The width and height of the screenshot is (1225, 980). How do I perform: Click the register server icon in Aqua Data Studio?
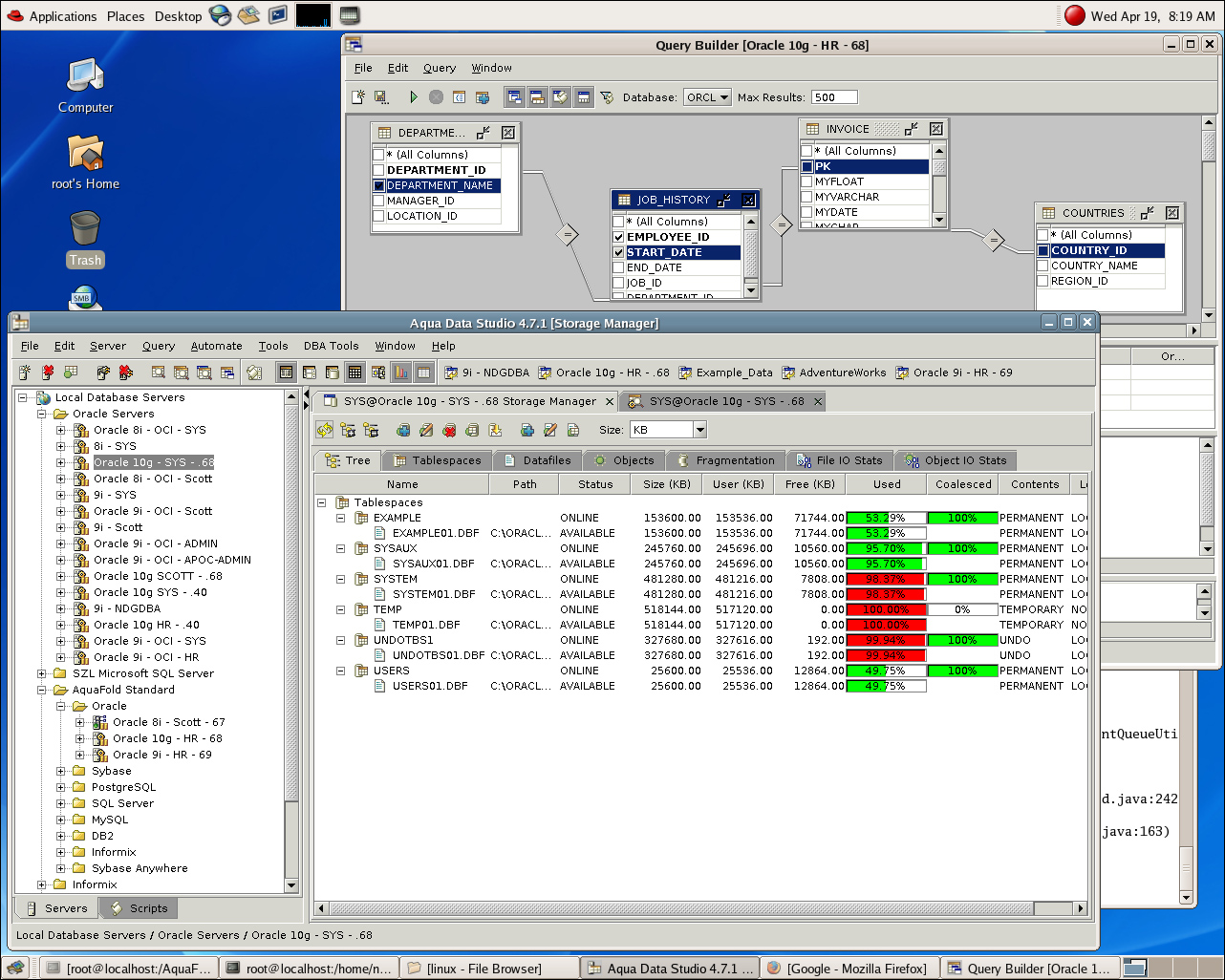click(x=25, y=373)
